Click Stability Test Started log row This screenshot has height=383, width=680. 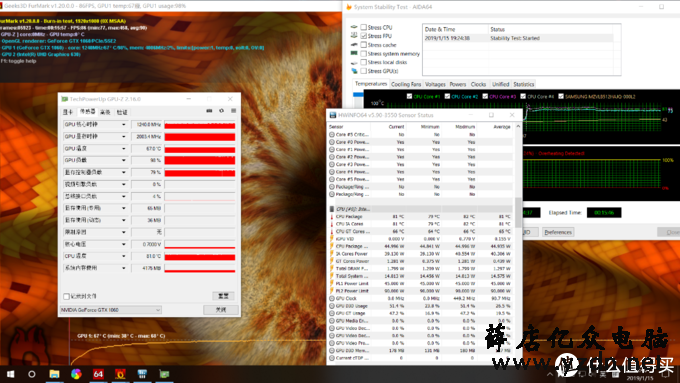pyautogui.click(x=518, y=38)
